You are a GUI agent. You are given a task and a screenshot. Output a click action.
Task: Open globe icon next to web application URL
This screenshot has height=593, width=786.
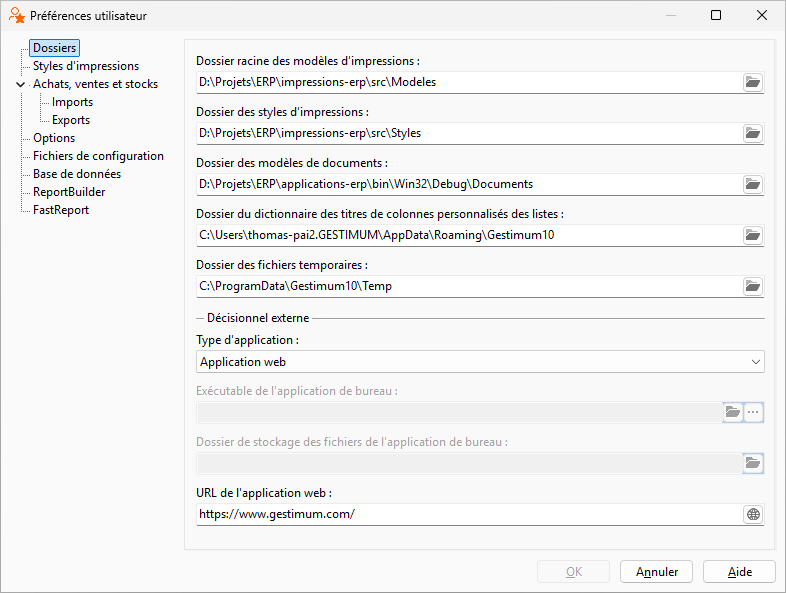[753, 514]
